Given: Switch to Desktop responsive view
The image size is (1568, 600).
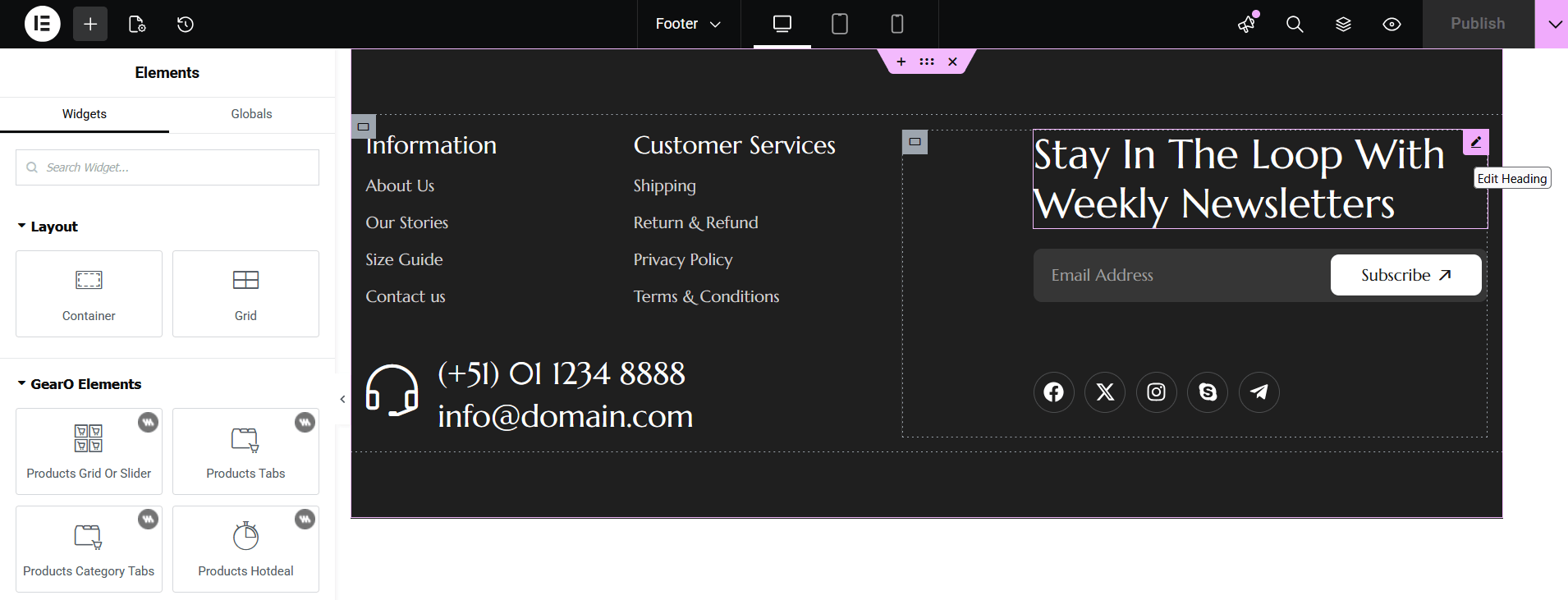Looking at the screenshot, I should 782,24.
